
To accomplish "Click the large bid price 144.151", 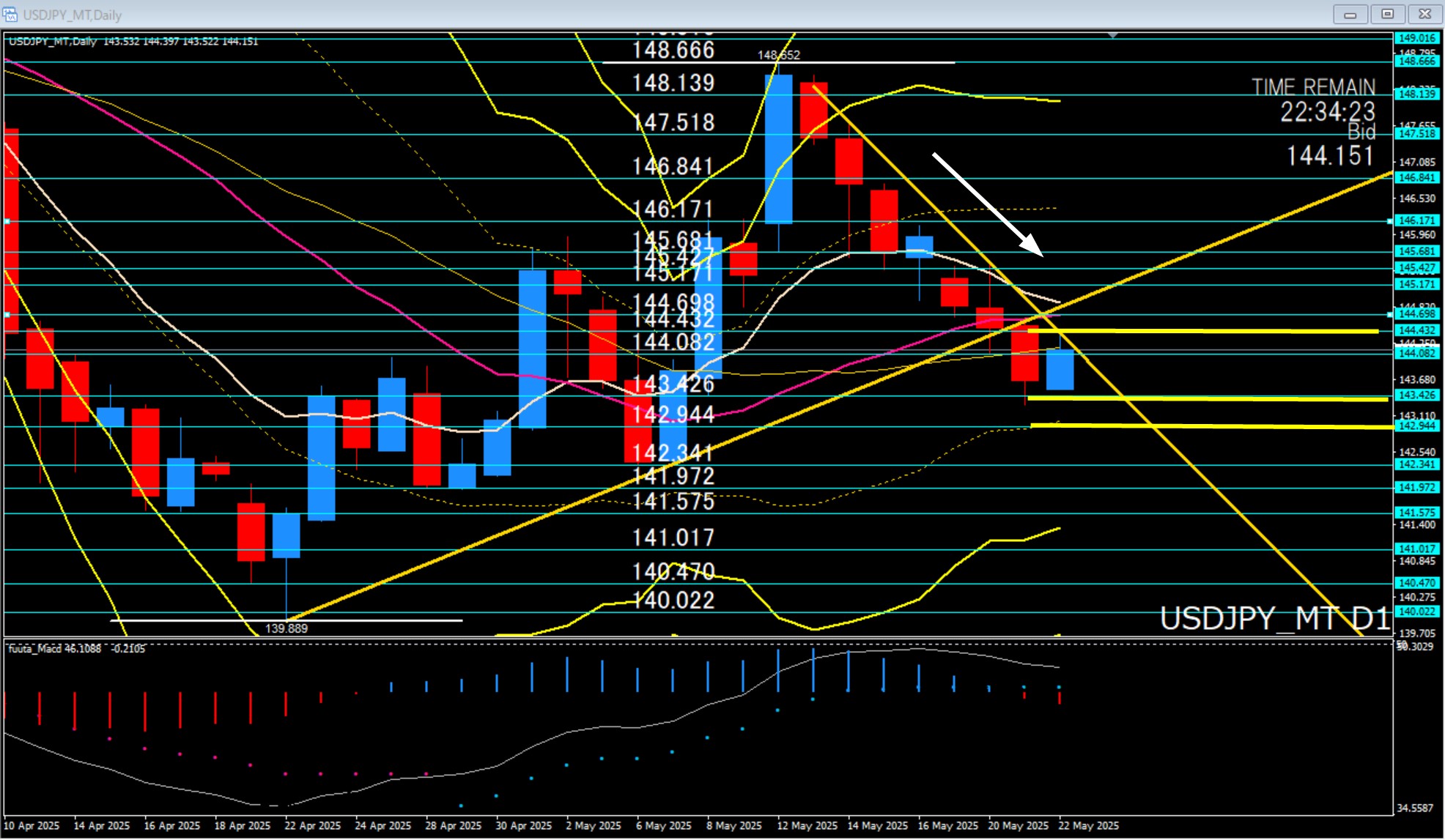I will [x=1330, y=155].
